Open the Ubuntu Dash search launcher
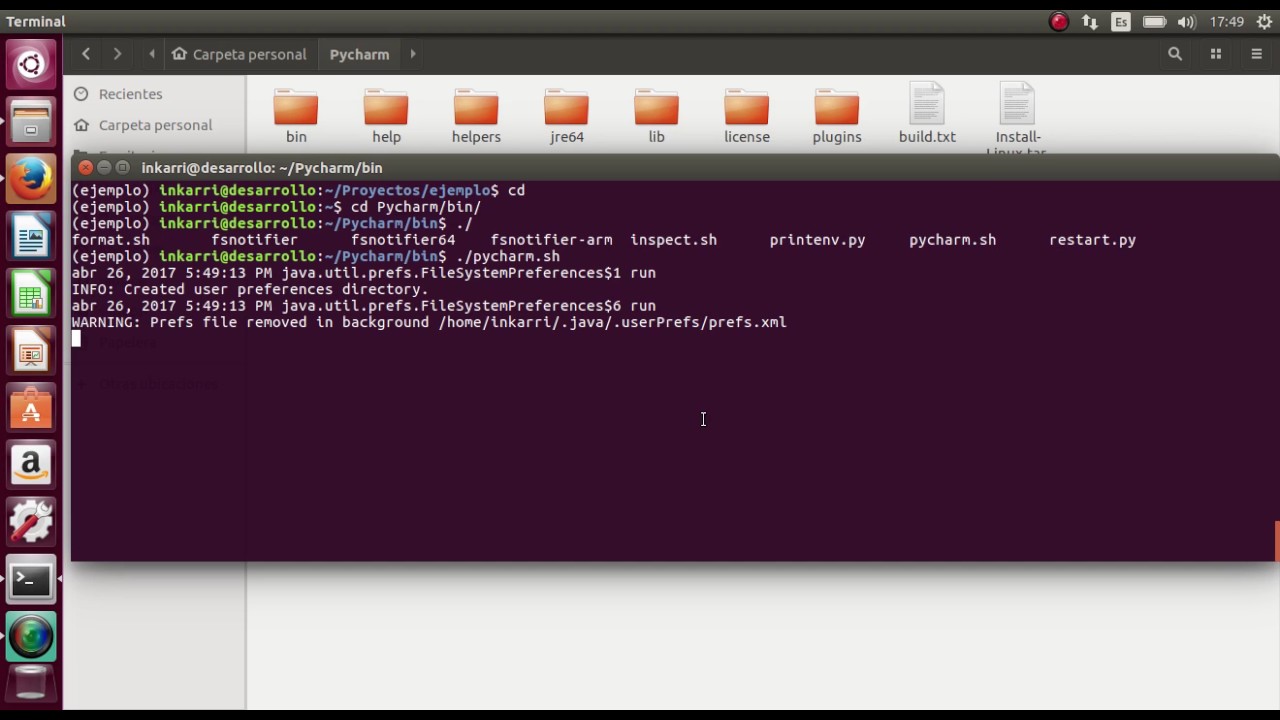 click(x=31, y=65)
